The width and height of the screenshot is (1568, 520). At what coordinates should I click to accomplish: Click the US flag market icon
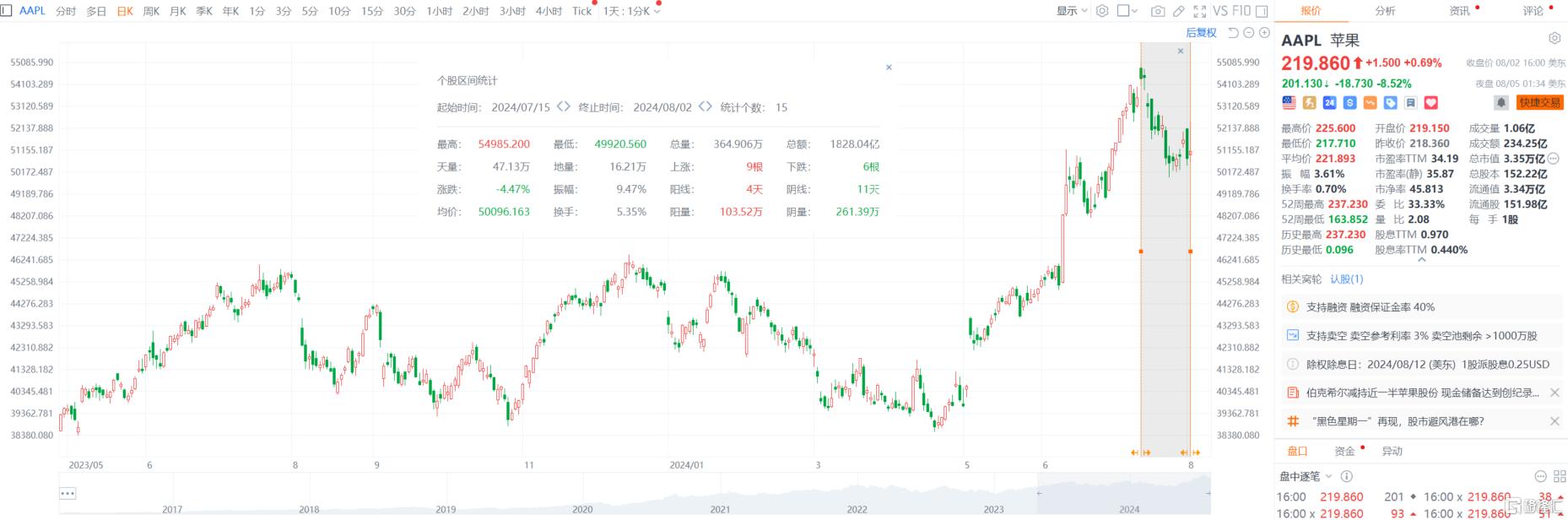coord(1289,102)
